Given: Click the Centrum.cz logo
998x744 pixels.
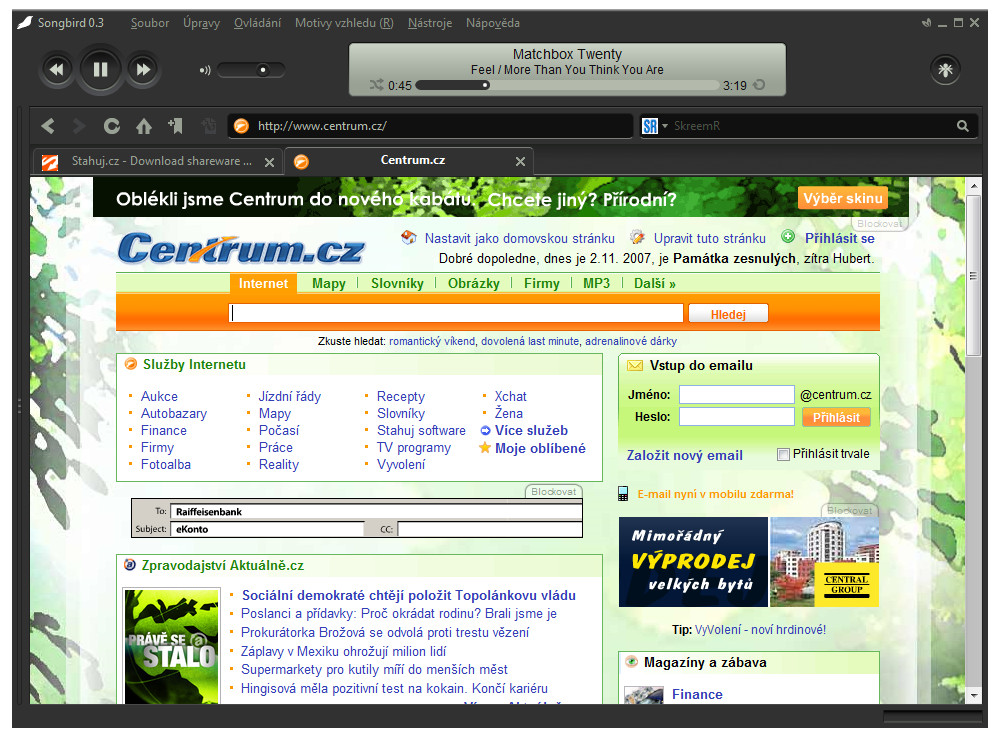Looking at the screenshot, I should click(241, 248).
